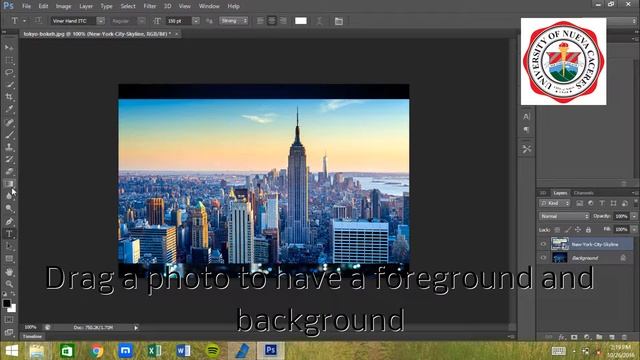Open blend mode Normal dropdown
Viewport: 640px width, 360px height.
(564, 216)
